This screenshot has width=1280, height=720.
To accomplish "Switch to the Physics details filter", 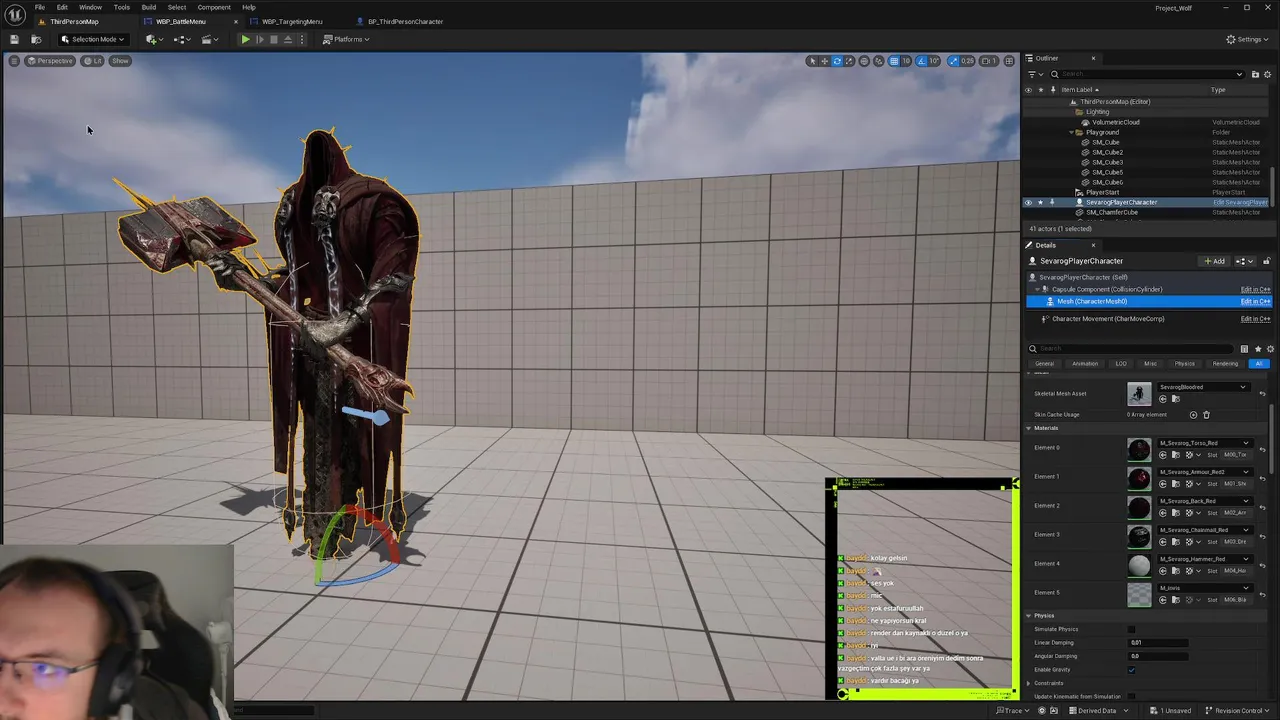I will [1185, 364].
